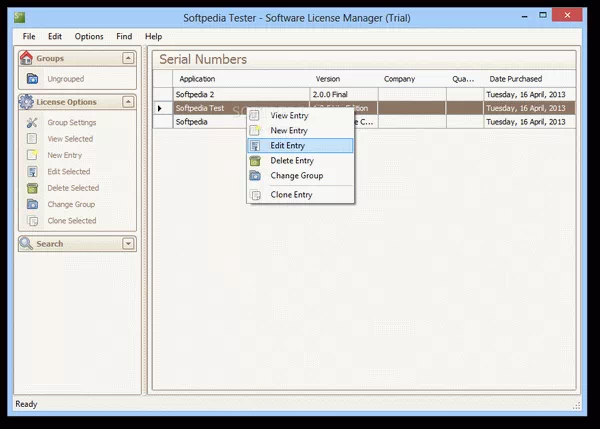Click the Ungrouped folder icon
The image size is (600, 429).
(x=32, y=78)
